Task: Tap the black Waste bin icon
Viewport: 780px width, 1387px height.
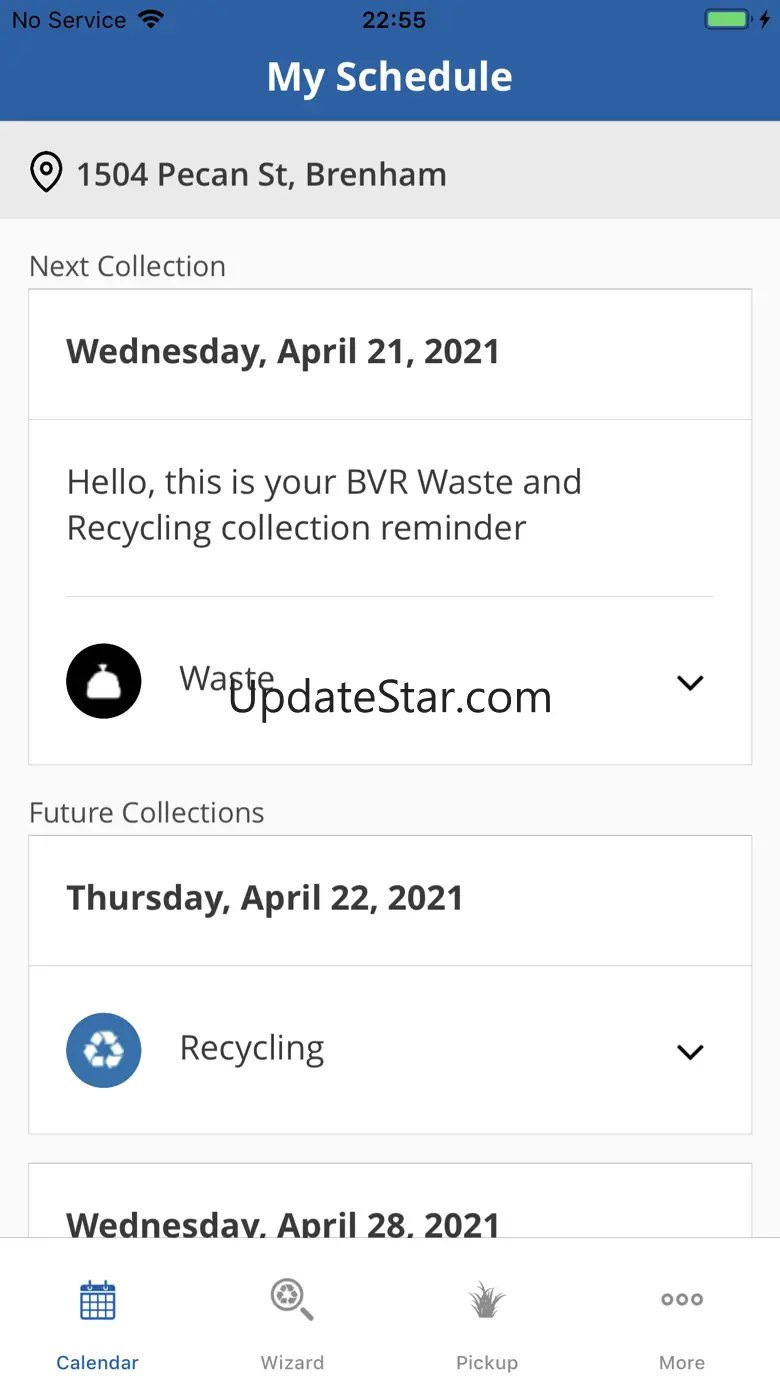Action: pyautogui.click(x=104, y=681)
